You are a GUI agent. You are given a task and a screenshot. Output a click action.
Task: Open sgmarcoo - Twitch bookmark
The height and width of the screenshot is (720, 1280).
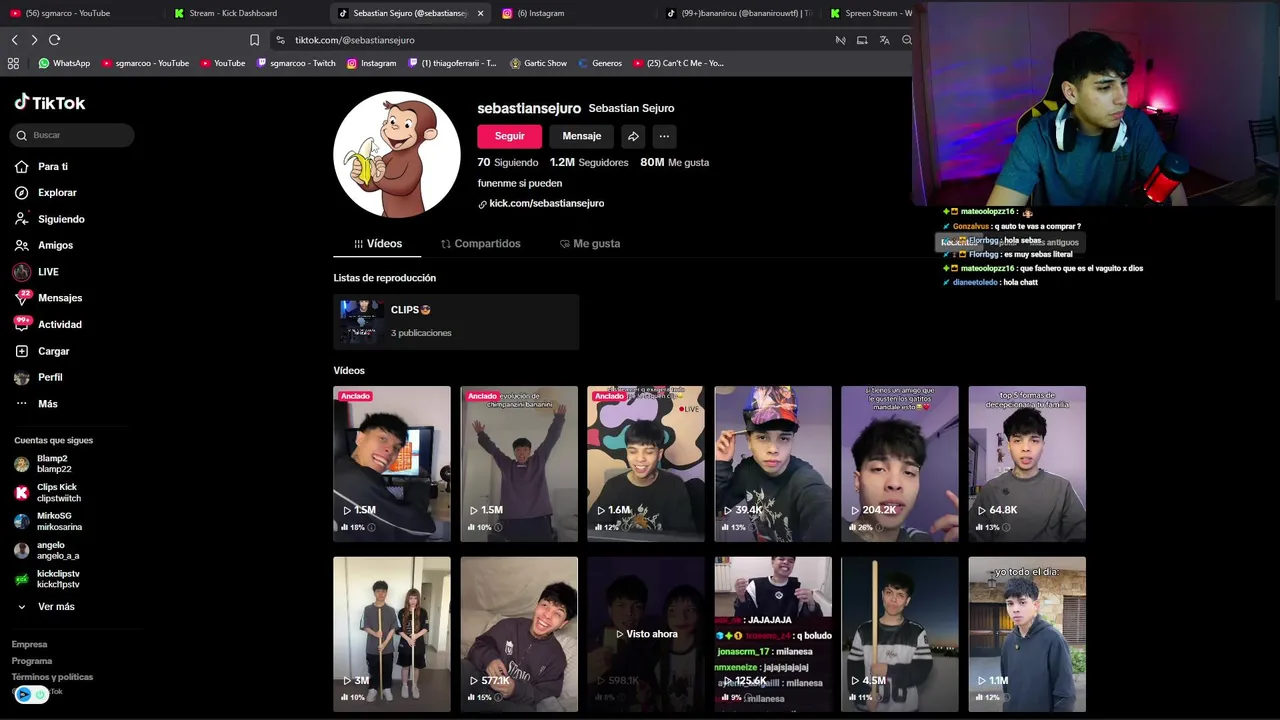pos(296,63)
